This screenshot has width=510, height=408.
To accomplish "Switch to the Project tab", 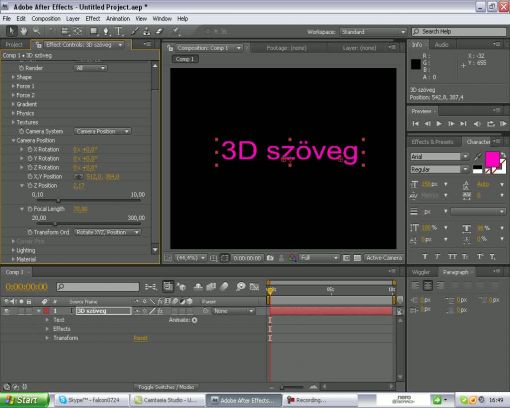I will tap(14, 44).
